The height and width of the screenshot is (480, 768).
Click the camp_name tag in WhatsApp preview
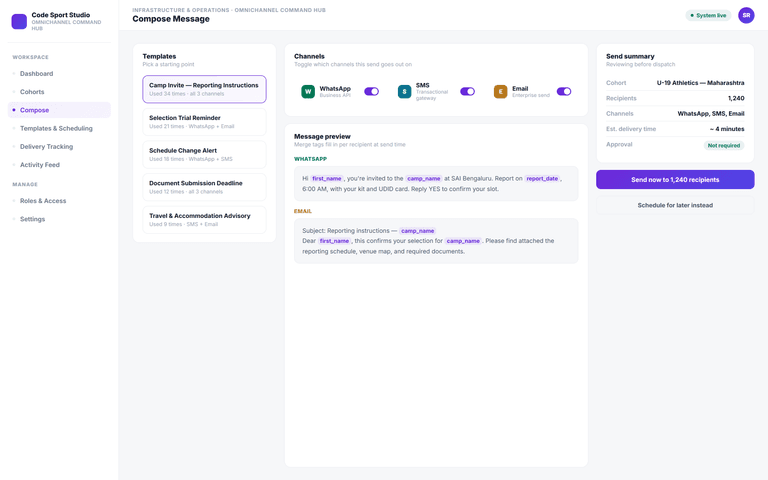click(424, 179)
